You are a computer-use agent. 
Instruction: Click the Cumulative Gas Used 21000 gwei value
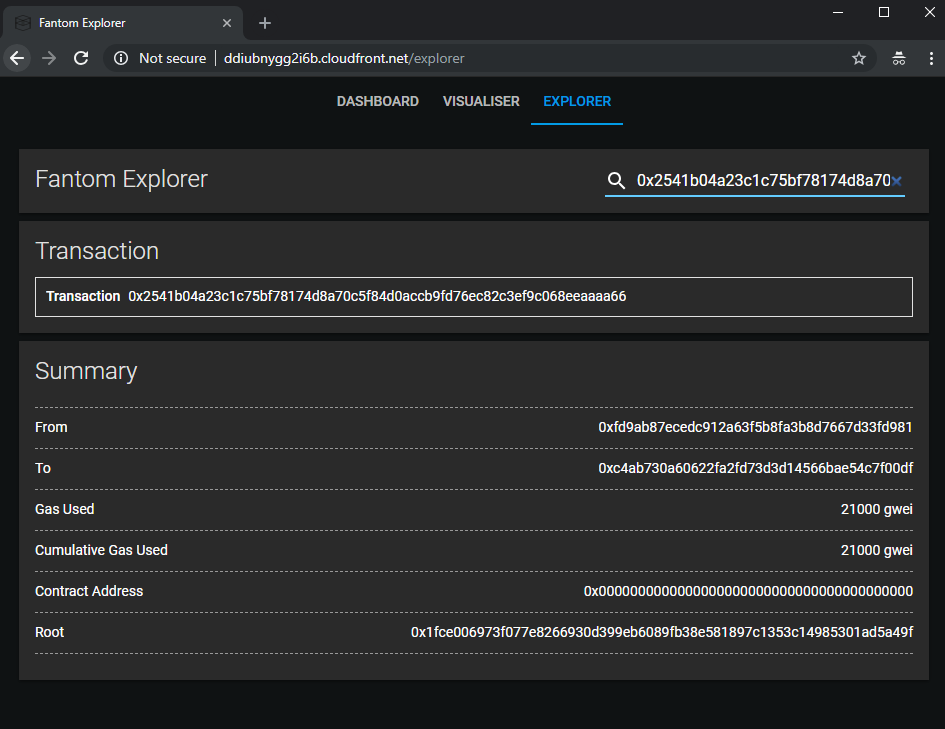pos(876,550)
